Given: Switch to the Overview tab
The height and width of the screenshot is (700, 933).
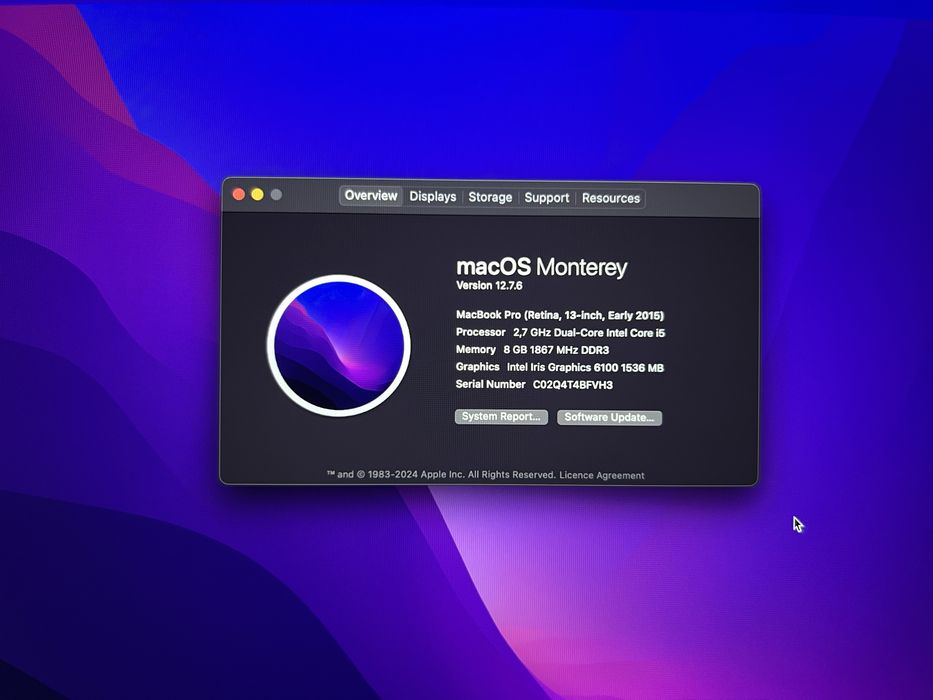Looking at the screenshot, I should pos(371,196).
